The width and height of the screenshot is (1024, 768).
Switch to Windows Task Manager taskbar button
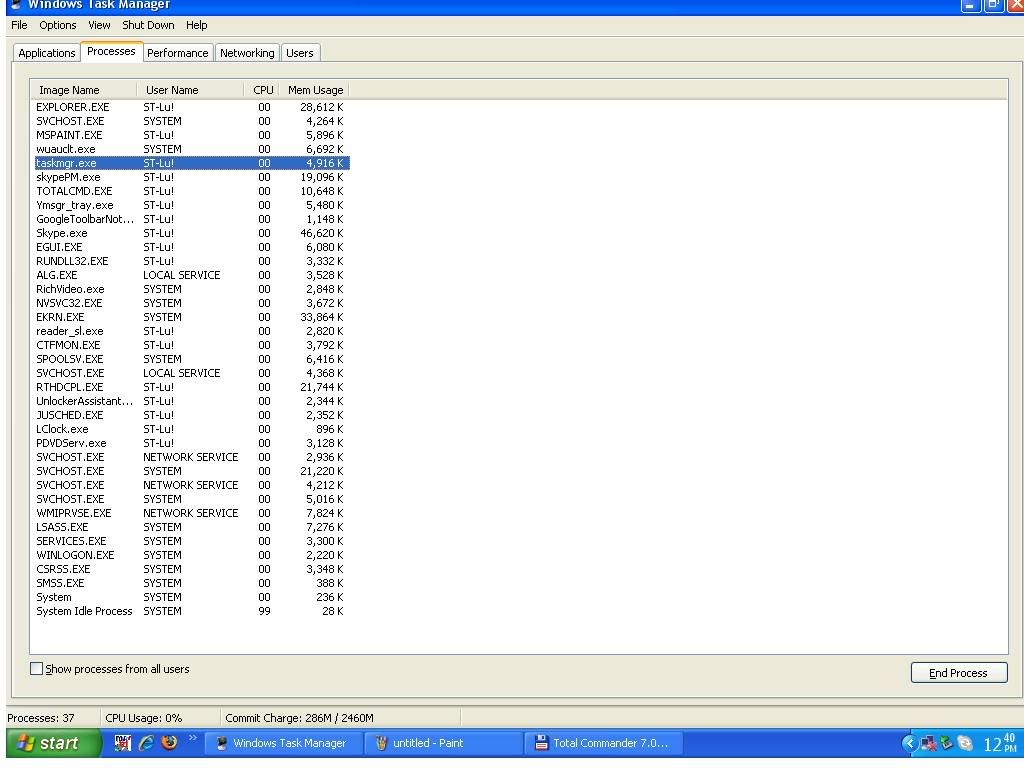point(282,743)
